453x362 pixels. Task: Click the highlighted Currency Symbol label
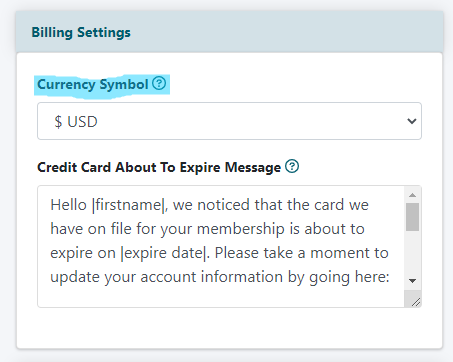(92, 84)
